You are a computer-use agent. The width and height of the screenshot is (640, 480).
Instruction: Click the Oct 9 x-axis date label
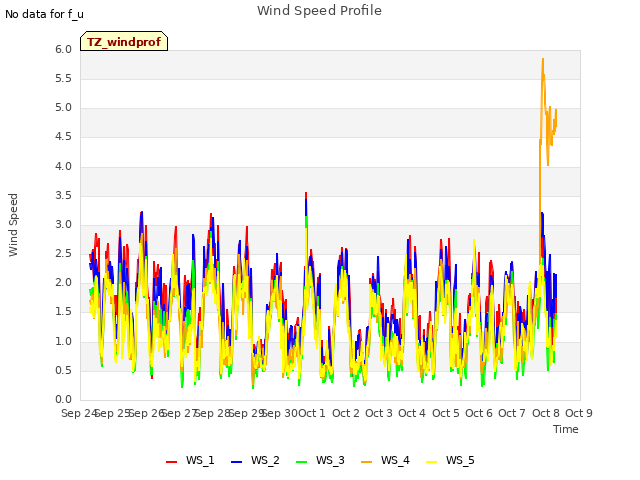579,413
